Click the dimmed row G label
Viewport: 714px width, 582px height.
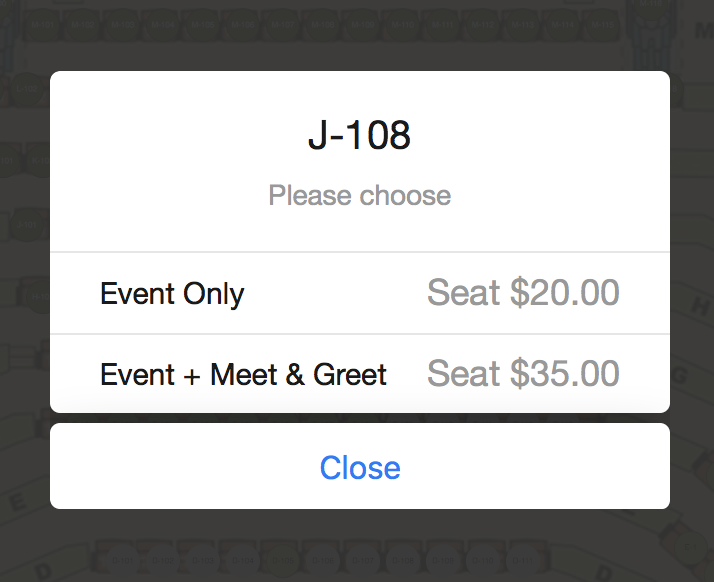(x=682, y=374)
